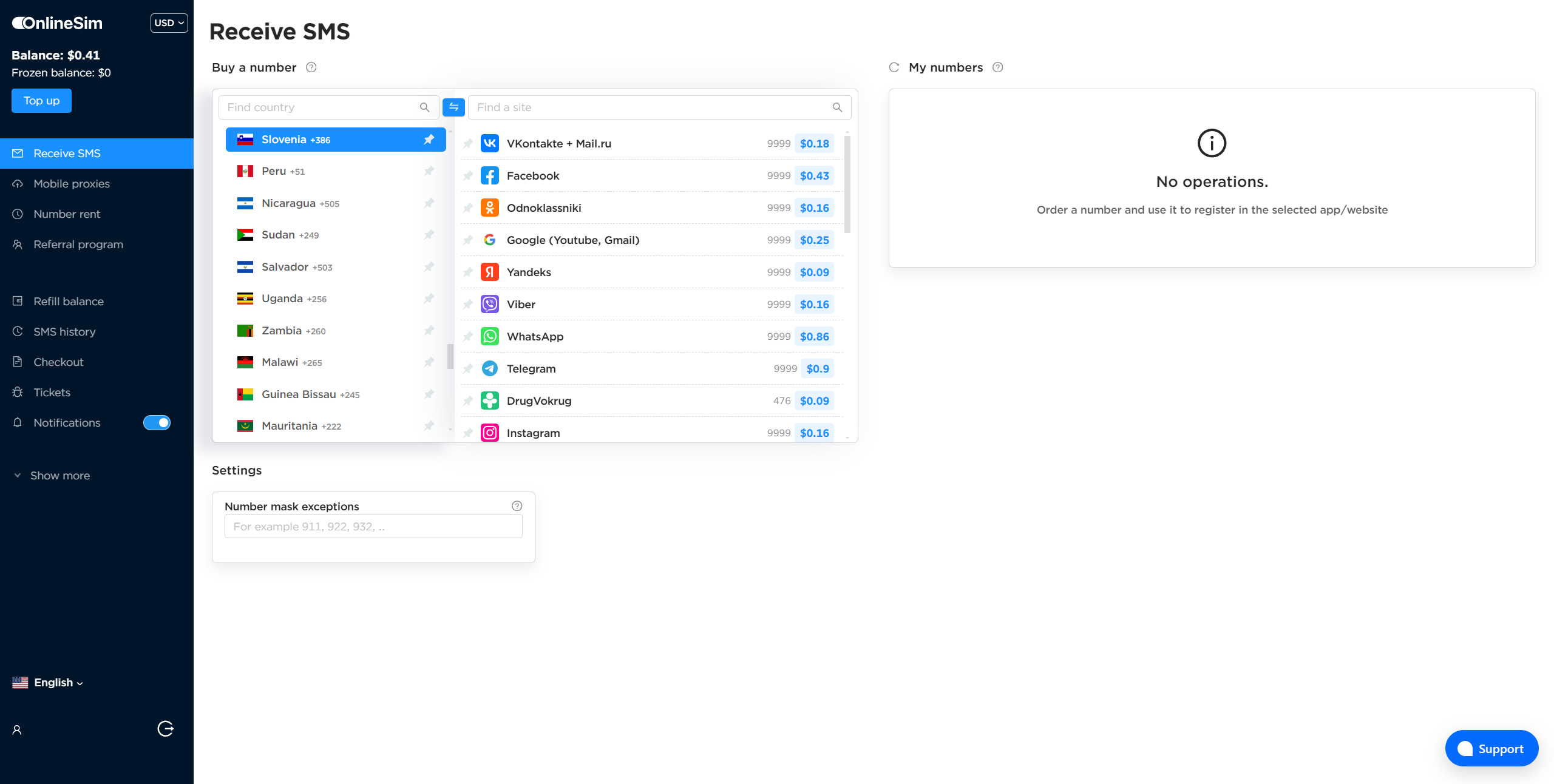This screenshot has width=1554, height=784.
Task: Open the My numbers help icon
Action: pos(998,67)
